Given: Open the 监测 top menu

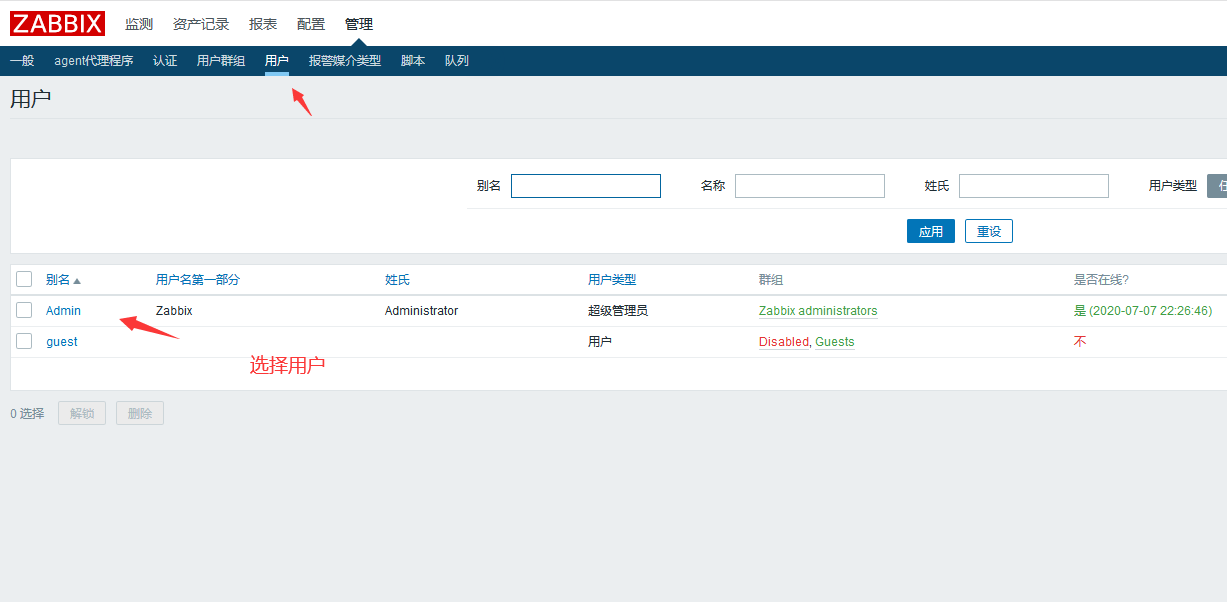Looking at the screenshot, I should tap(139, 24).
